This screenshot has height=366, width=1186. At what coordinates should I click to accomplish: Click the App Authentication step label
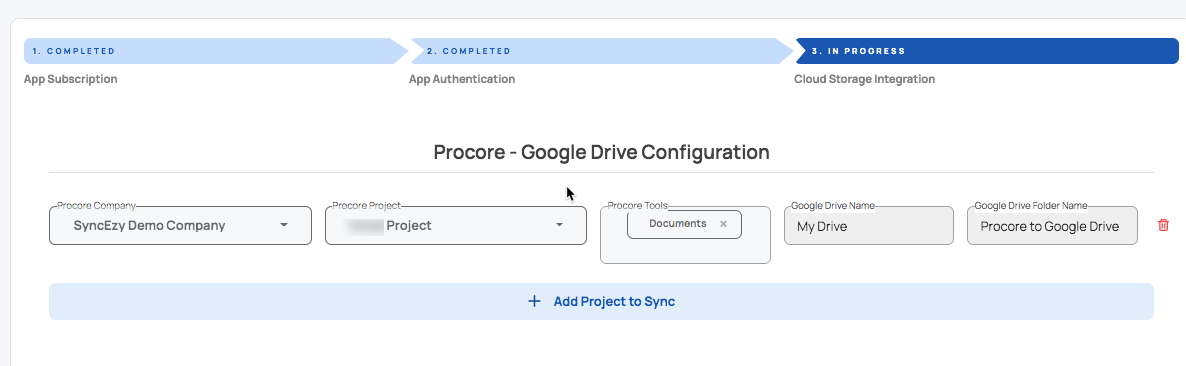[462, 79]
